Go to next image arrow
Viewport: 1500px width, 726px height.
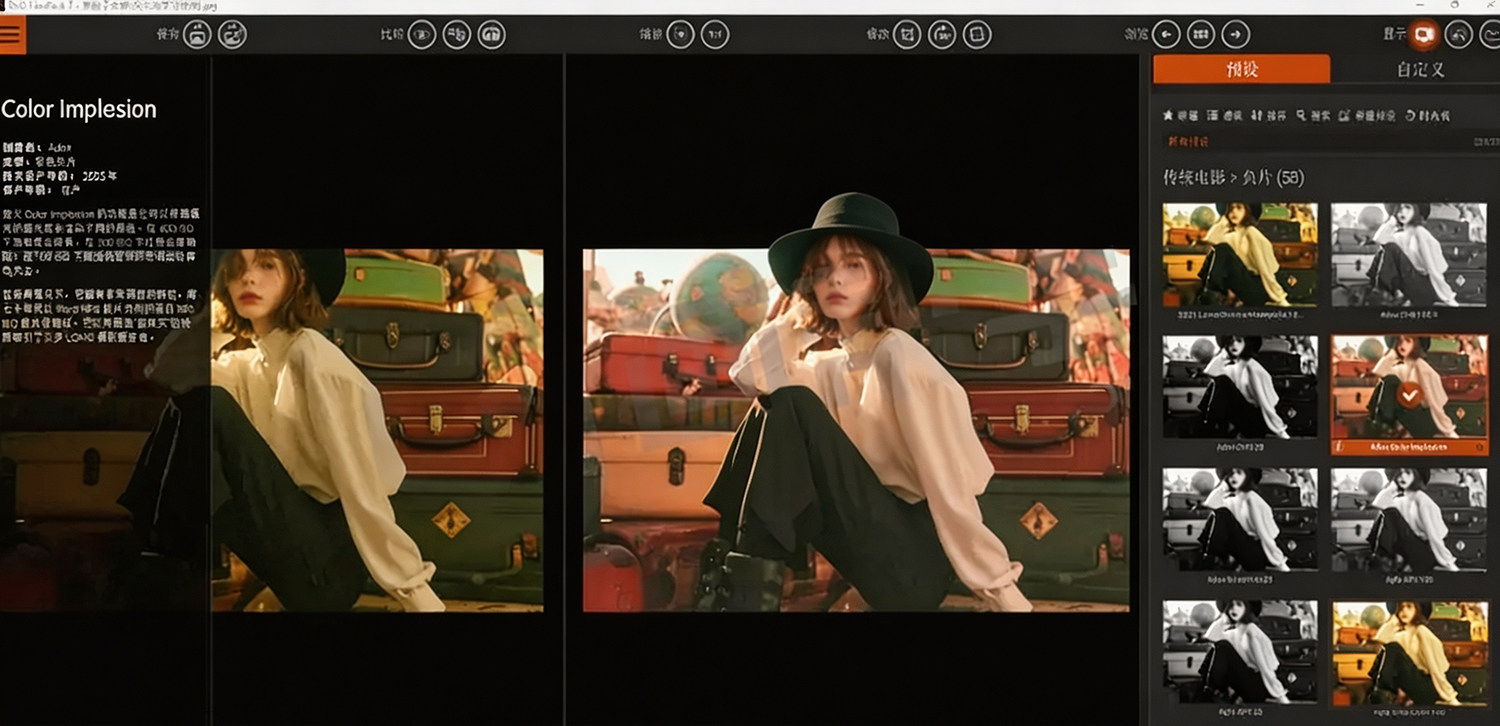click(x=1236, y=35)
